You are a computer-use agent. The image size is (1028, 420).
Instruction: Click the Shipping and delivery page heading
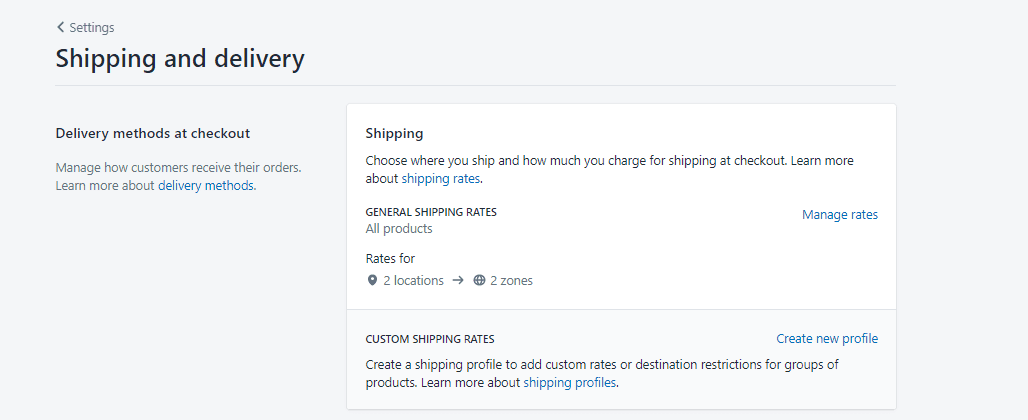click(x=180, y=58)
